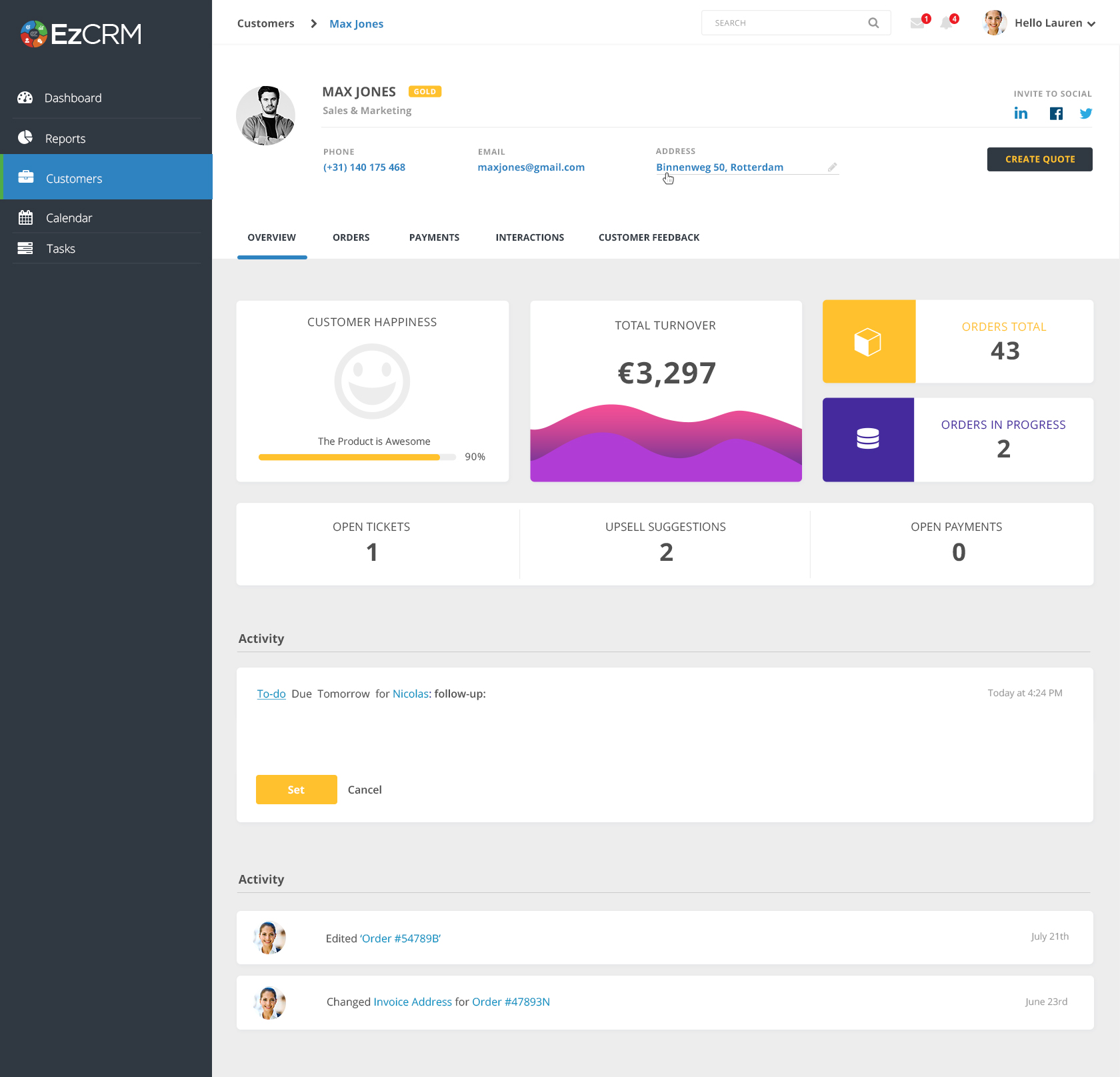Click the Orders Total box icon
Image resolution: width=1120 pixels, height=1077 pixels.
click(868, 341)
